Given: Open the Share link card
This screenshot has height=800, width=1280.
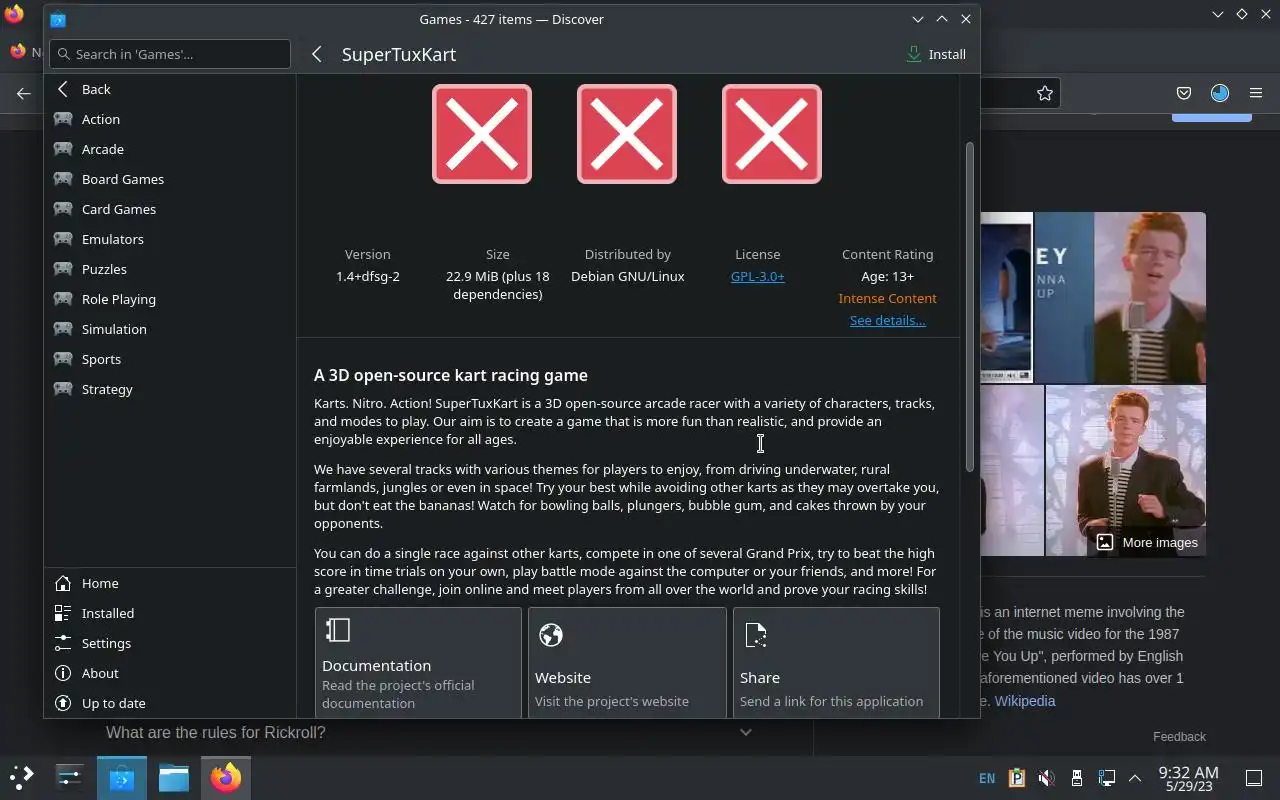Looking at the screenshot, I should click(x=836, y=663).
